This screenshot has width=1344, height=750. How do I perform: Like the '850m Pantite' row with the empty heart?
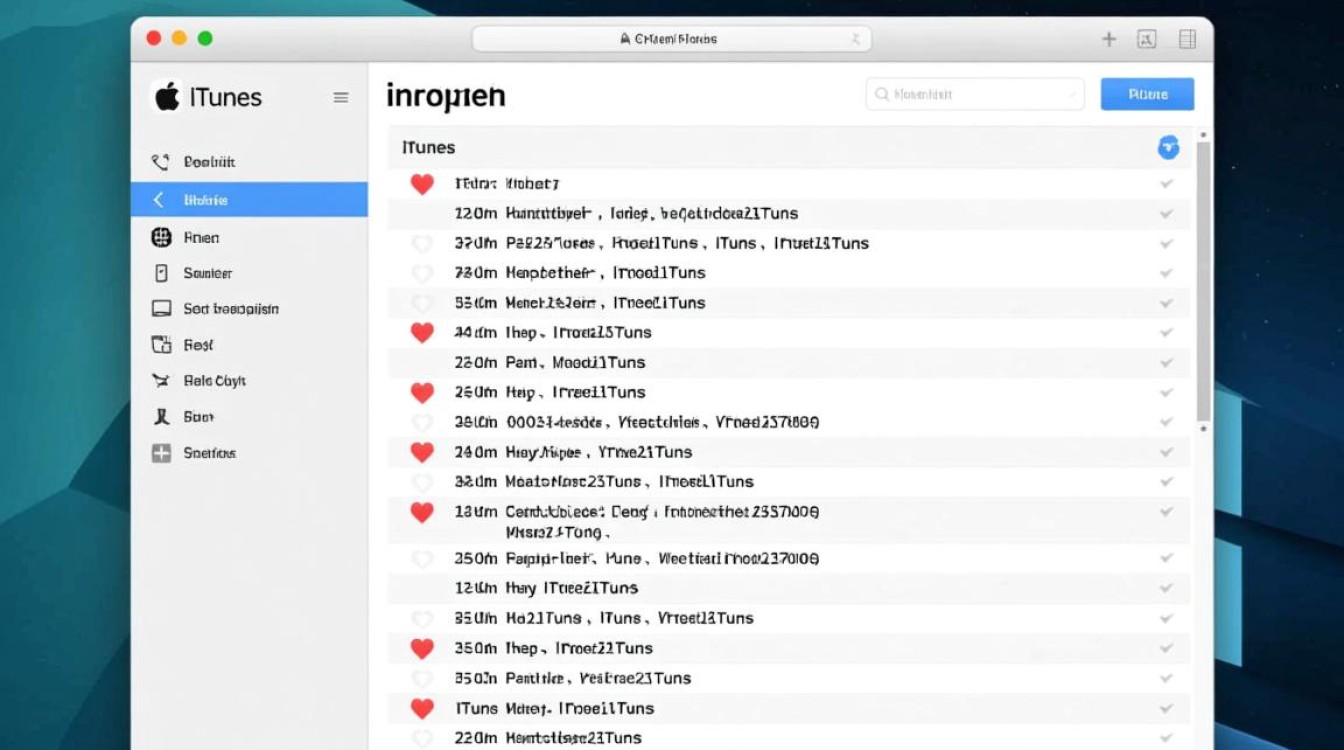pos(422,678)
